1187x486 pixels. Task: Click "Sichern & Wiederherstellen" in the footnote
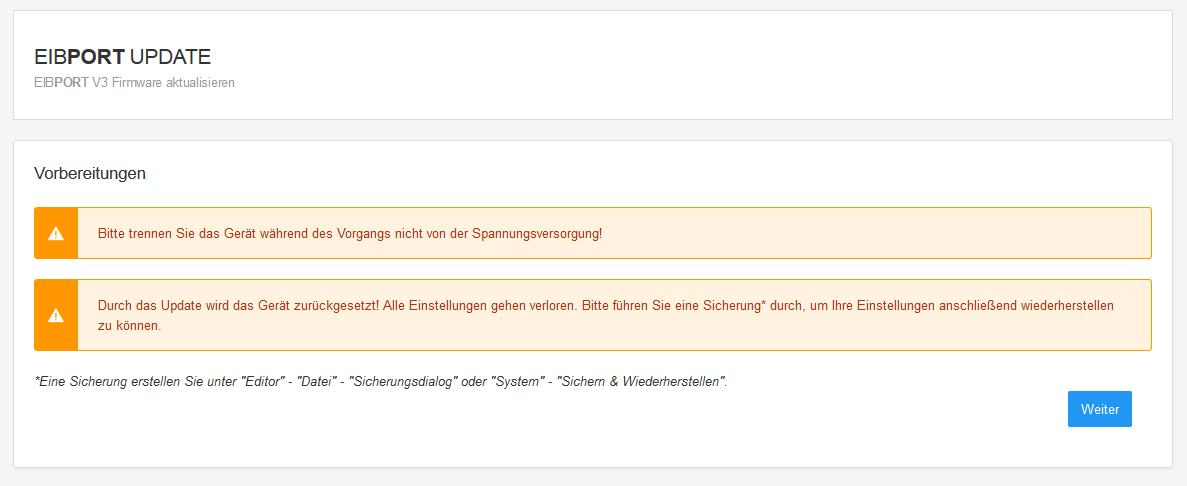640,382
